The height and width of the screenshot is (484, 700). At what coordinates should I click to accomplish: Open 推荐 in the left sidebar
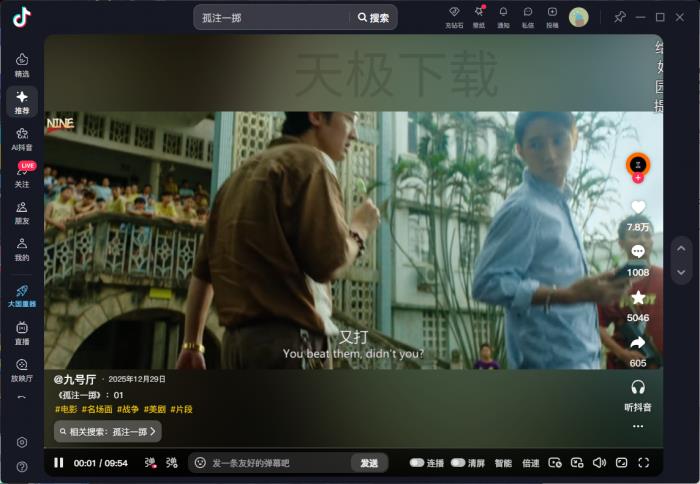pyautogui.click(x=22, y=101)
